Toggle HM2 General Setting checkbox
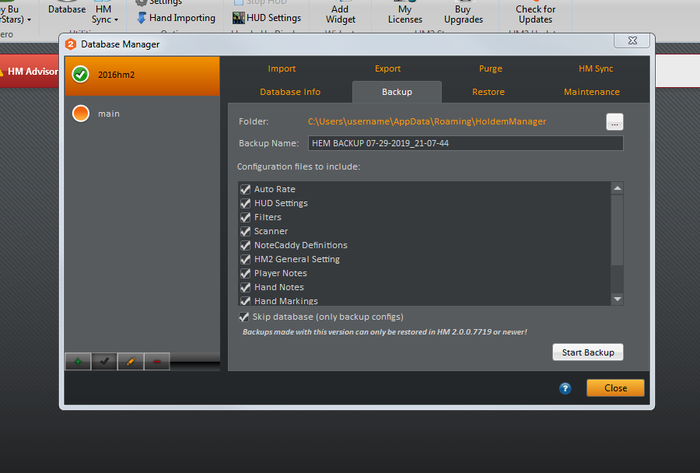Viewport: 700px width, 473px height. 245,259
